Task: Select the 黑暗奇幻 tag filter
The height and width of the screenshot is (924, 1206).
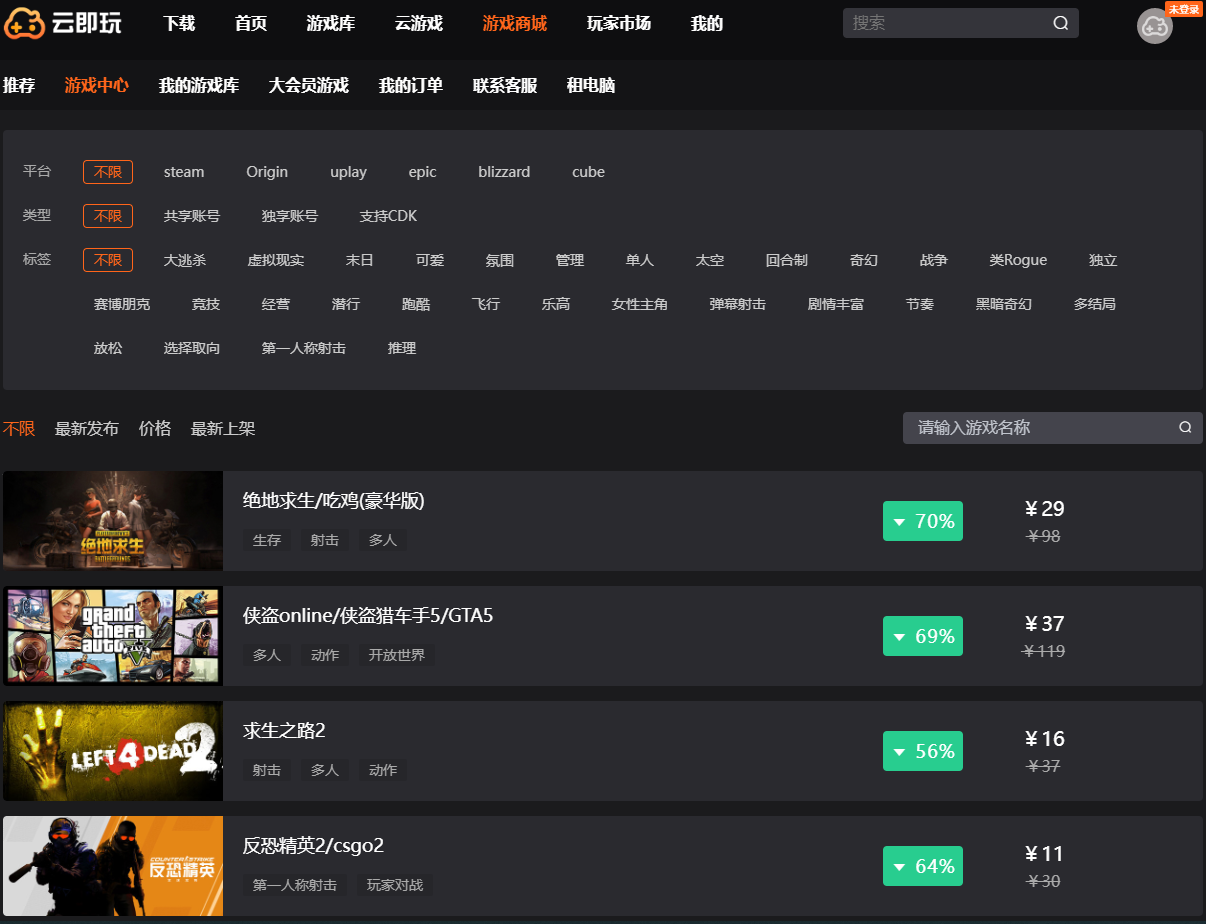Action: tap(1004, 304)
